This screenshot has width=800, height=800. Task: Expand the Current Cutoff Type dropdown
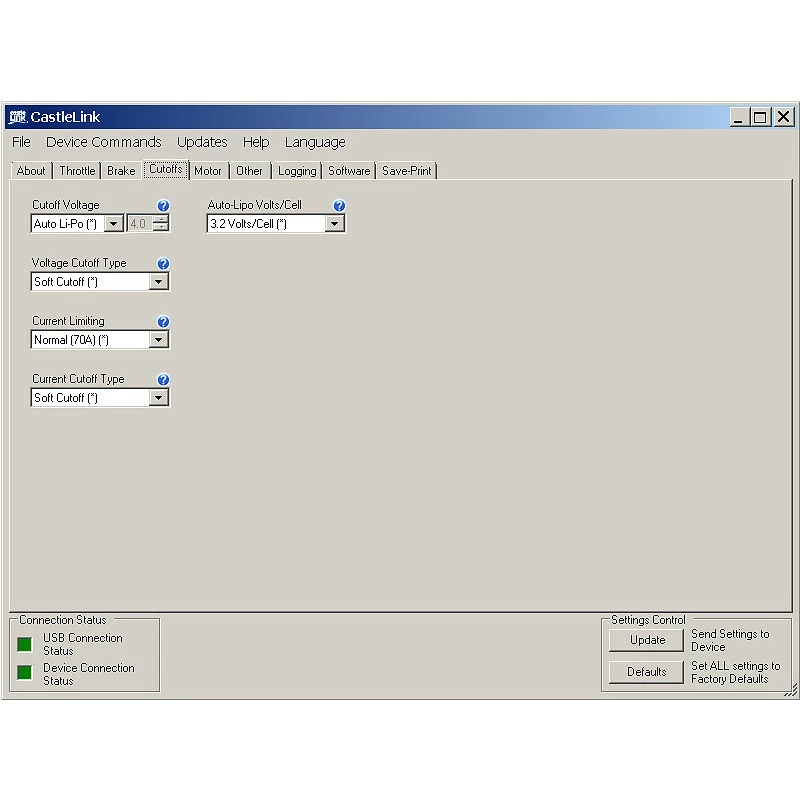159,398
